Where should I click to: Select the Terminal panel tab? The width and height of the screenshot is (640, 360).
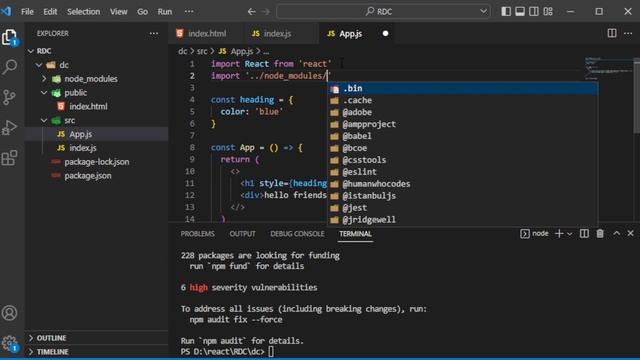pos(355,234)
